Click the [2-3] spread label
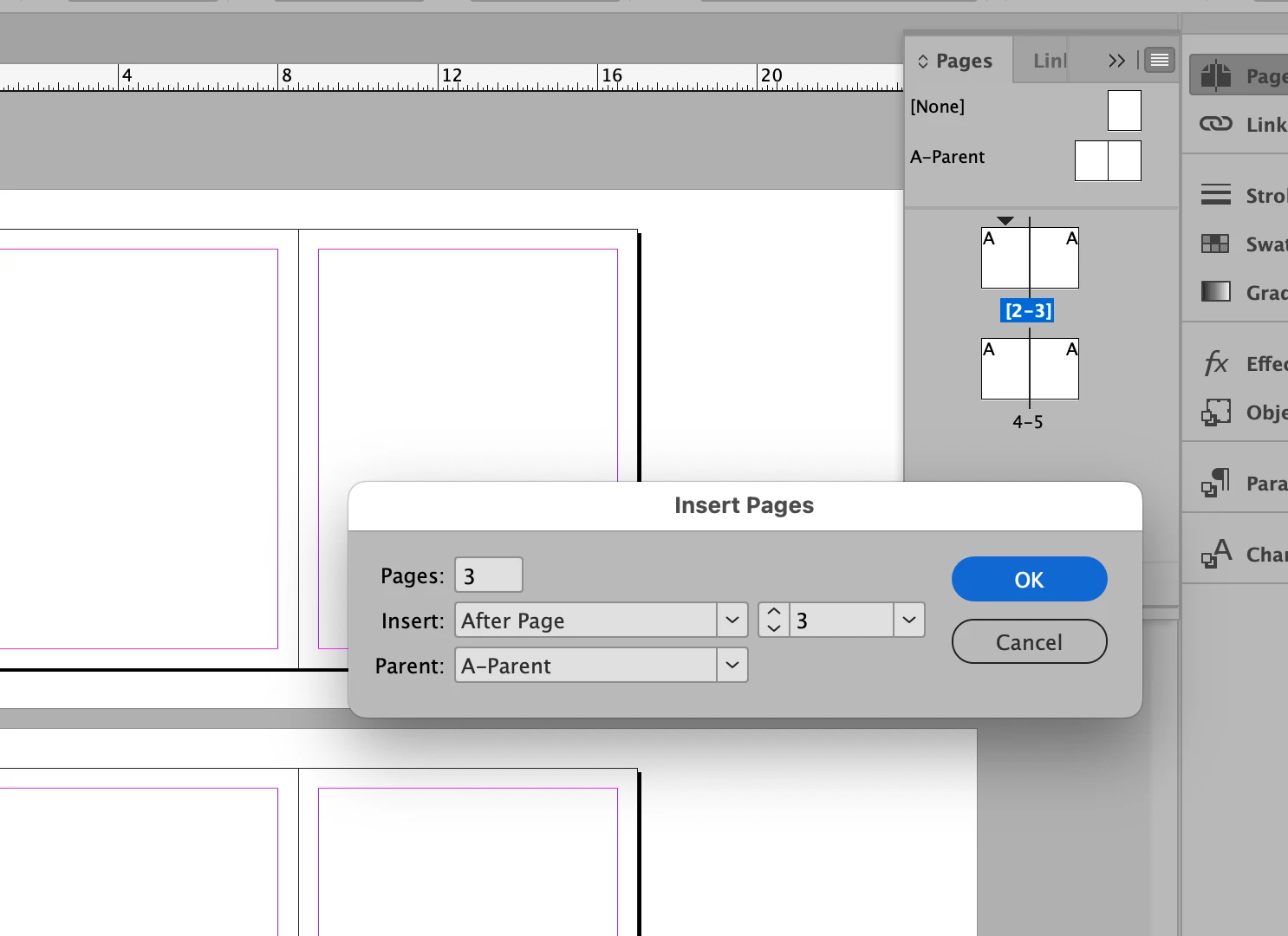The height and width of the screenshot is (936, 1288). [x=1027, y=310]
